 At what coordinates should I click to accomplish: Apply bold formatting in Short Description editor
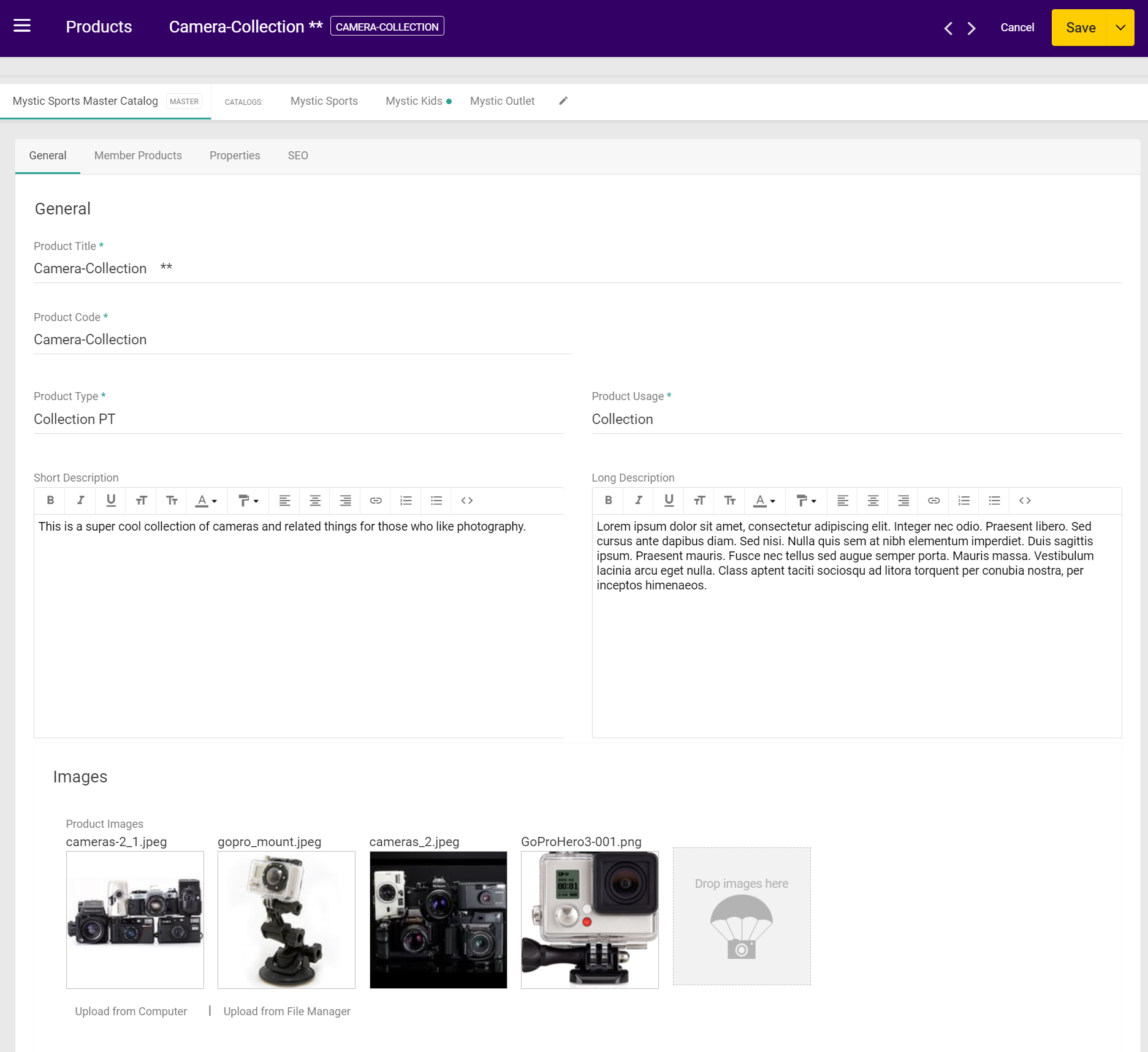50,501
